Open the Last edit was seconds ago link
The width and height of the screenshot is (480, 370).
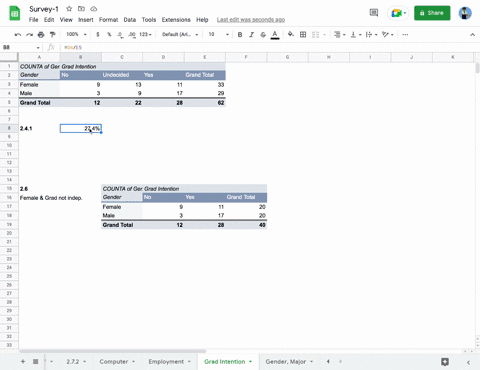coord(251,20)
